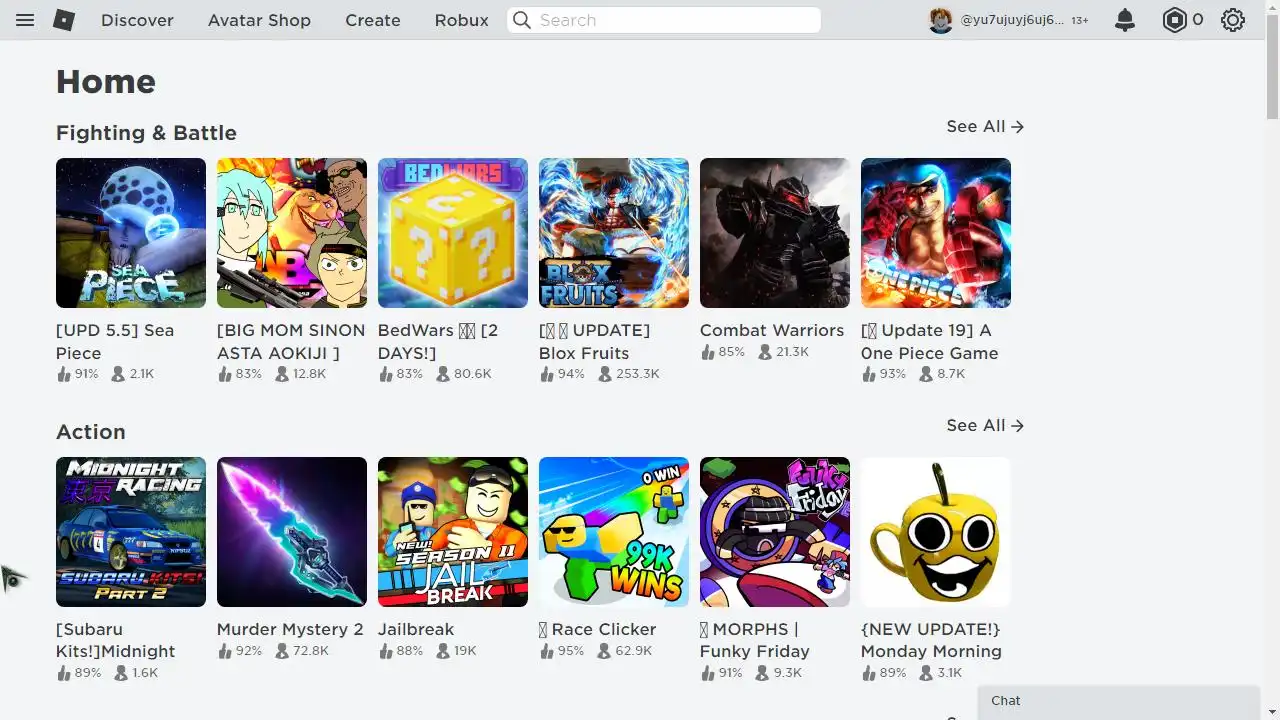Open the Combat Warriors thumbnail
This screenshot has height=720, width=1280.
pos(775,233)
